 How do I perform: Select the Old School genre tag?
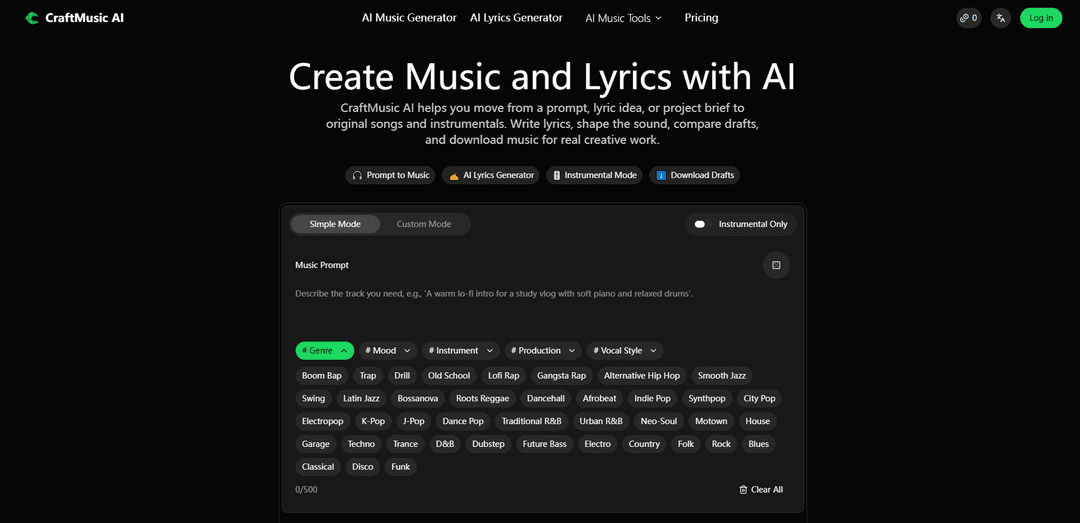pyautogui.click(x=449, y=376)
